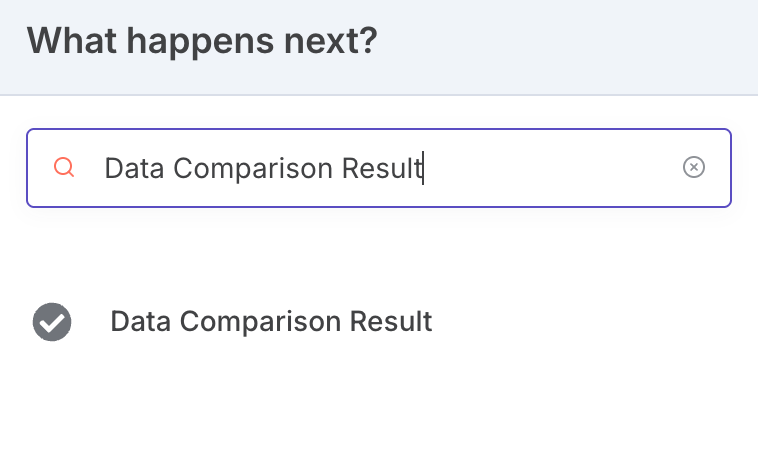Focus the search input field
This screenshot has width=758, height=466.
tap(379, 168)
